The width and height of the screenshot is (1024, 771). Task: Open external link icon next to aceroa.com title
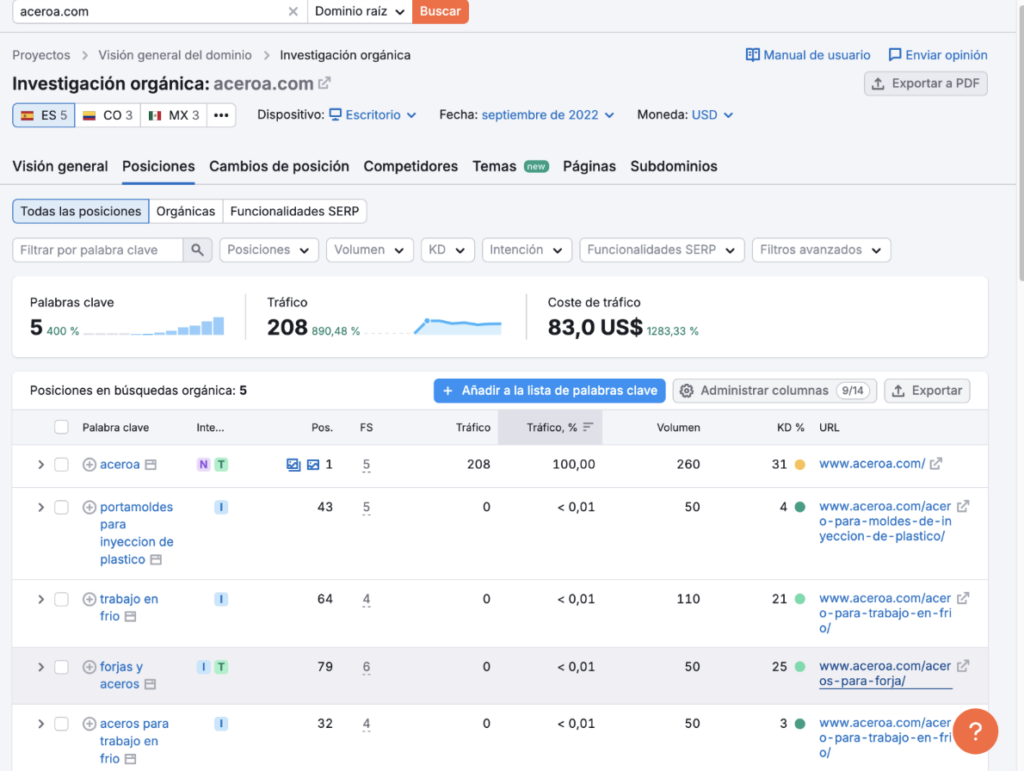tap(325, 84)
